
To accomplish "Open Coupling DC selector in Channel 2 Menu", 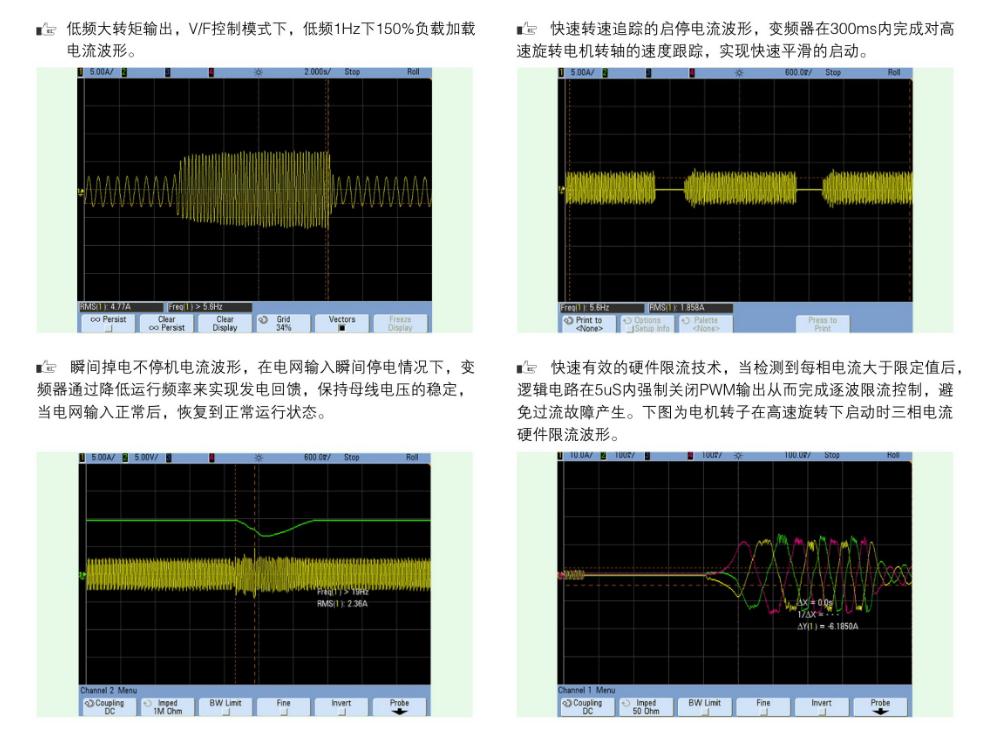I will (x=108, y=706).
